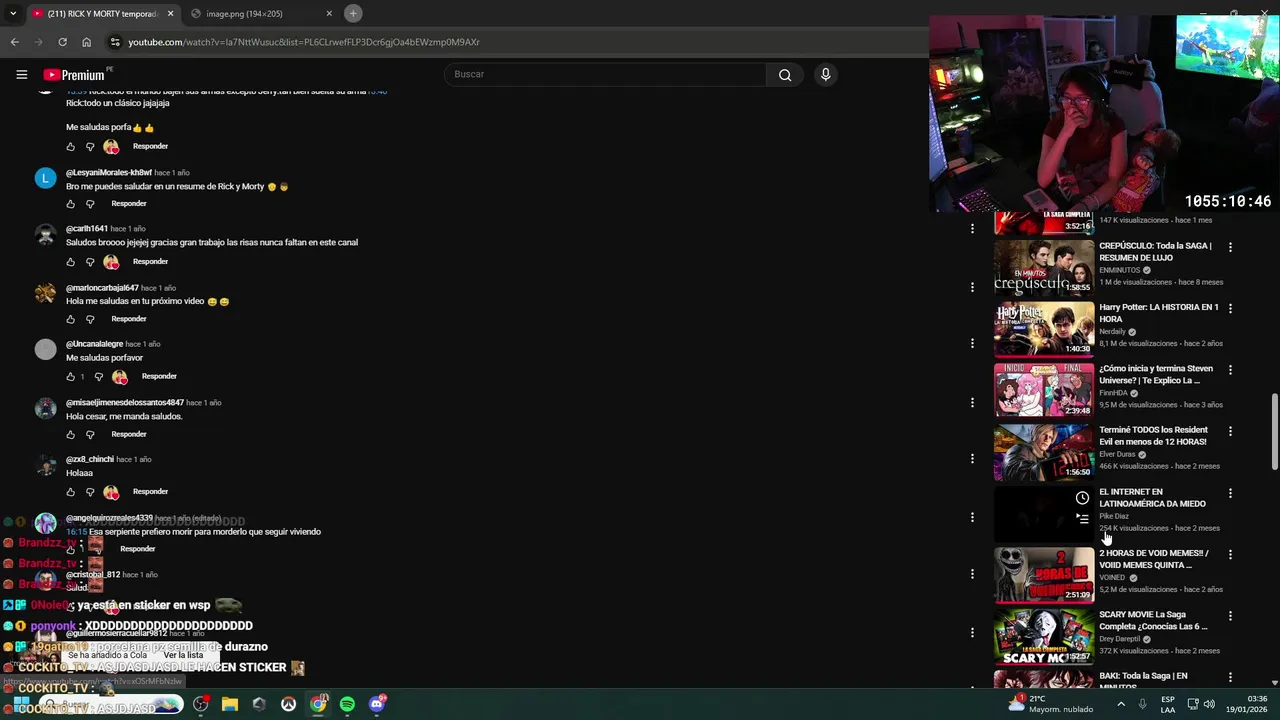The height and width of the screenshot is (720, 1280).
Task: Close the image.png tab
Action: tap(329, 13)
